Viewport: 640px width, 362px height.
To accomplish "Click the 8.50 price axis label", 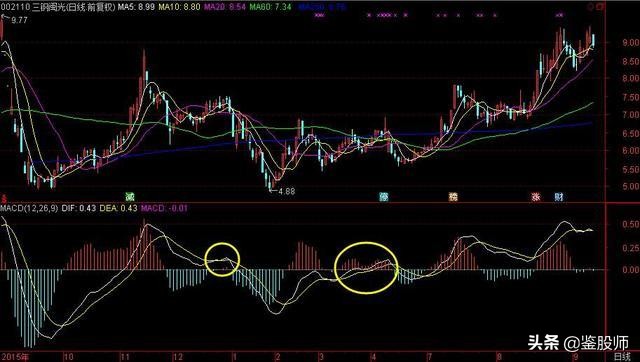I will click(631, 62).
